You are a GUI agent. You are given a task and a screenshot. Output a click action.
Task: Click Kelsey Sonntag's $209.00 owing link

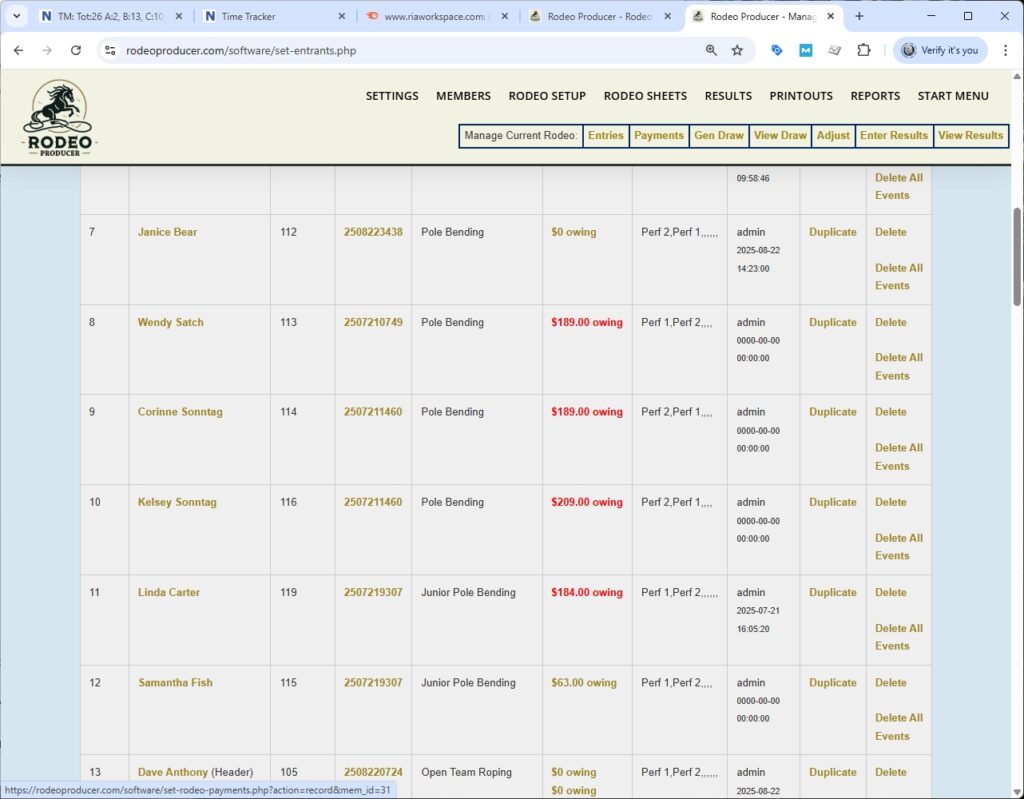coord(586,503)
